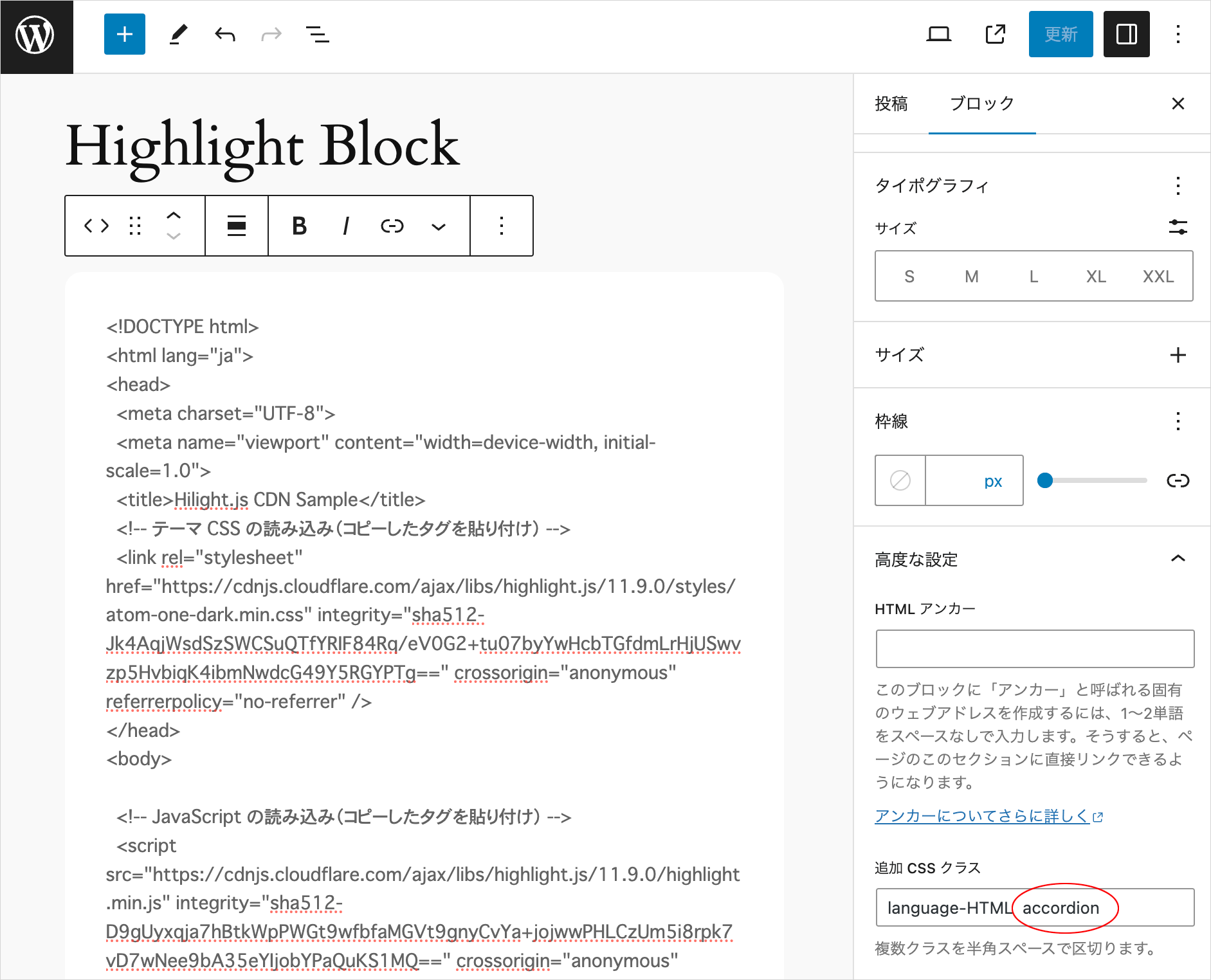Toggle the settings sidebar panel button
This screenshot has height=980, width=1211.
(1126, 34)
